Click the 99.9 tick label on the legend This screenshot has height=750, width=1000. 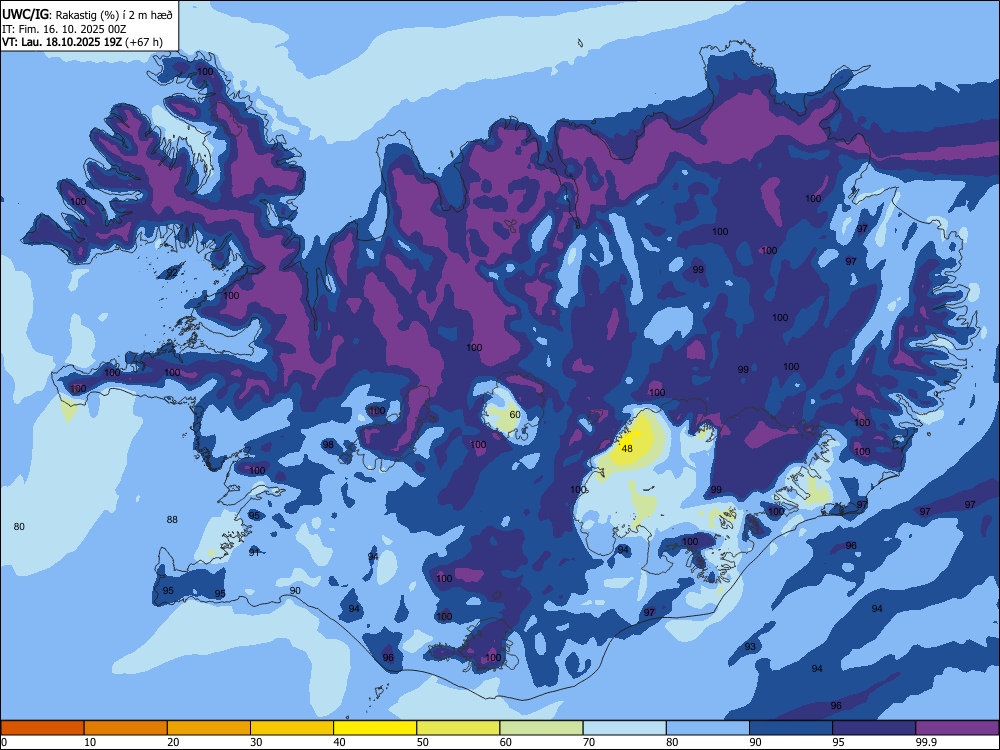pos(925,742)
